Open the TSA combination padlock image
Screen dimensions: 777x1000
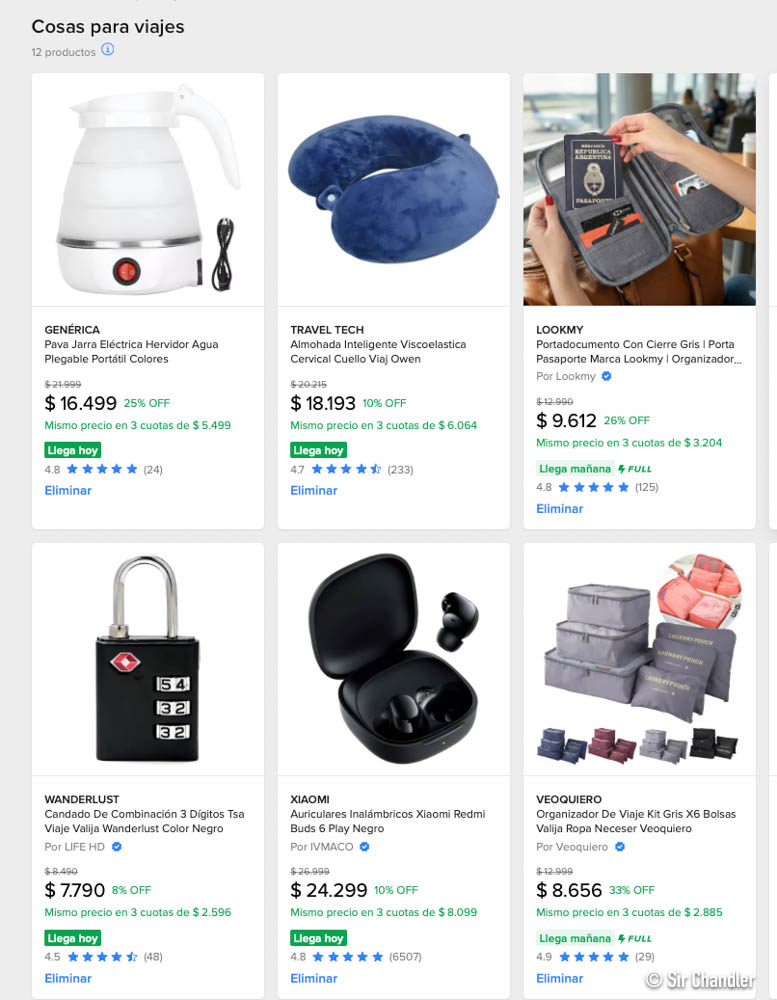(148, 659)
